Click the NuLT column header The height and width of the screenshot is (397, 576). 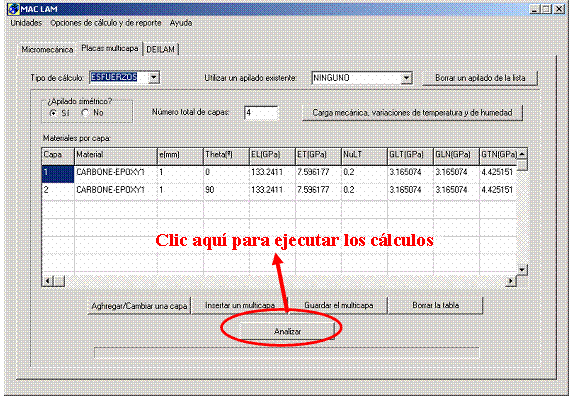coord(364,155)
